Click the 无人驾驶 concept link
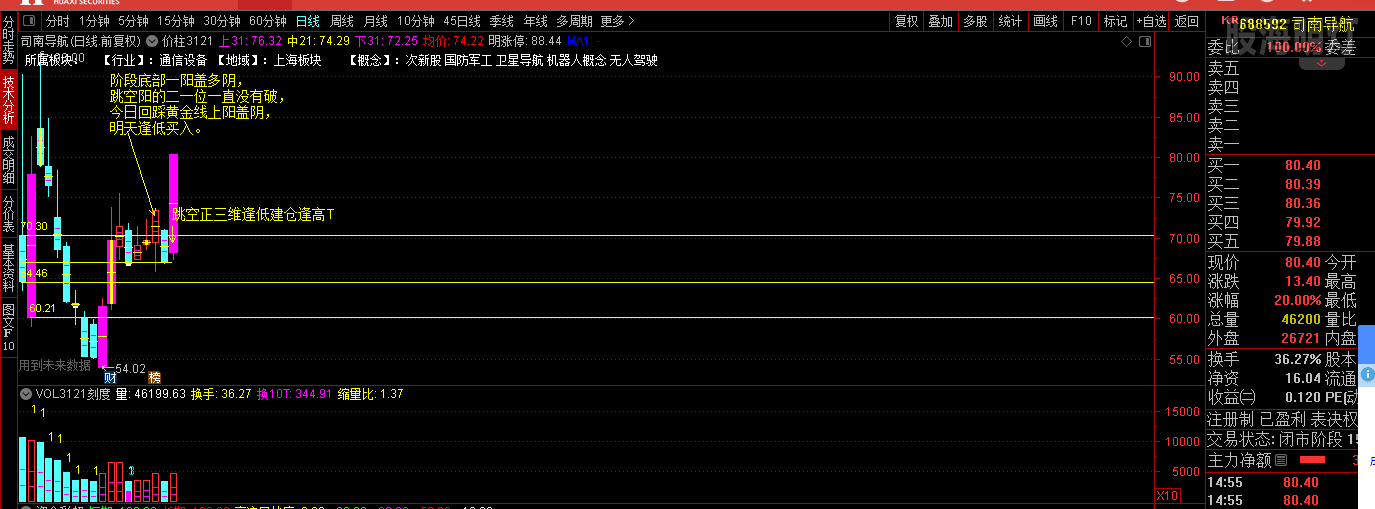 (634, 60)
